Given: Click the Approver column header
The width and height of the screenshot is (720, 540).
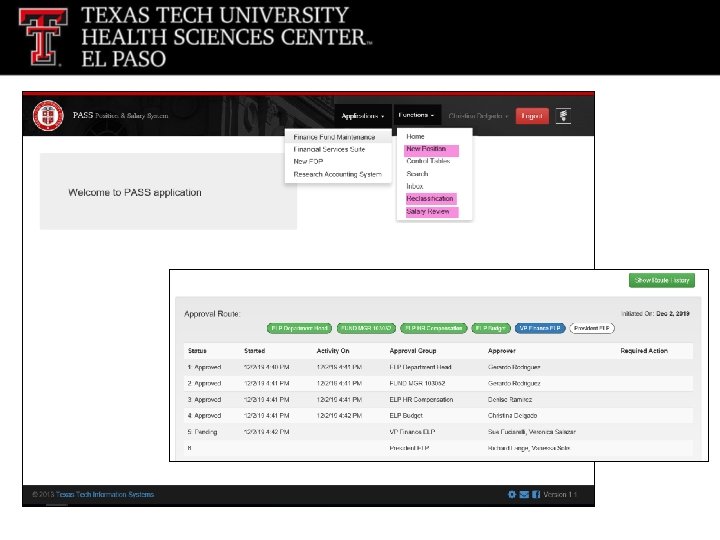Looking at the screenshot, I should 501,351.
